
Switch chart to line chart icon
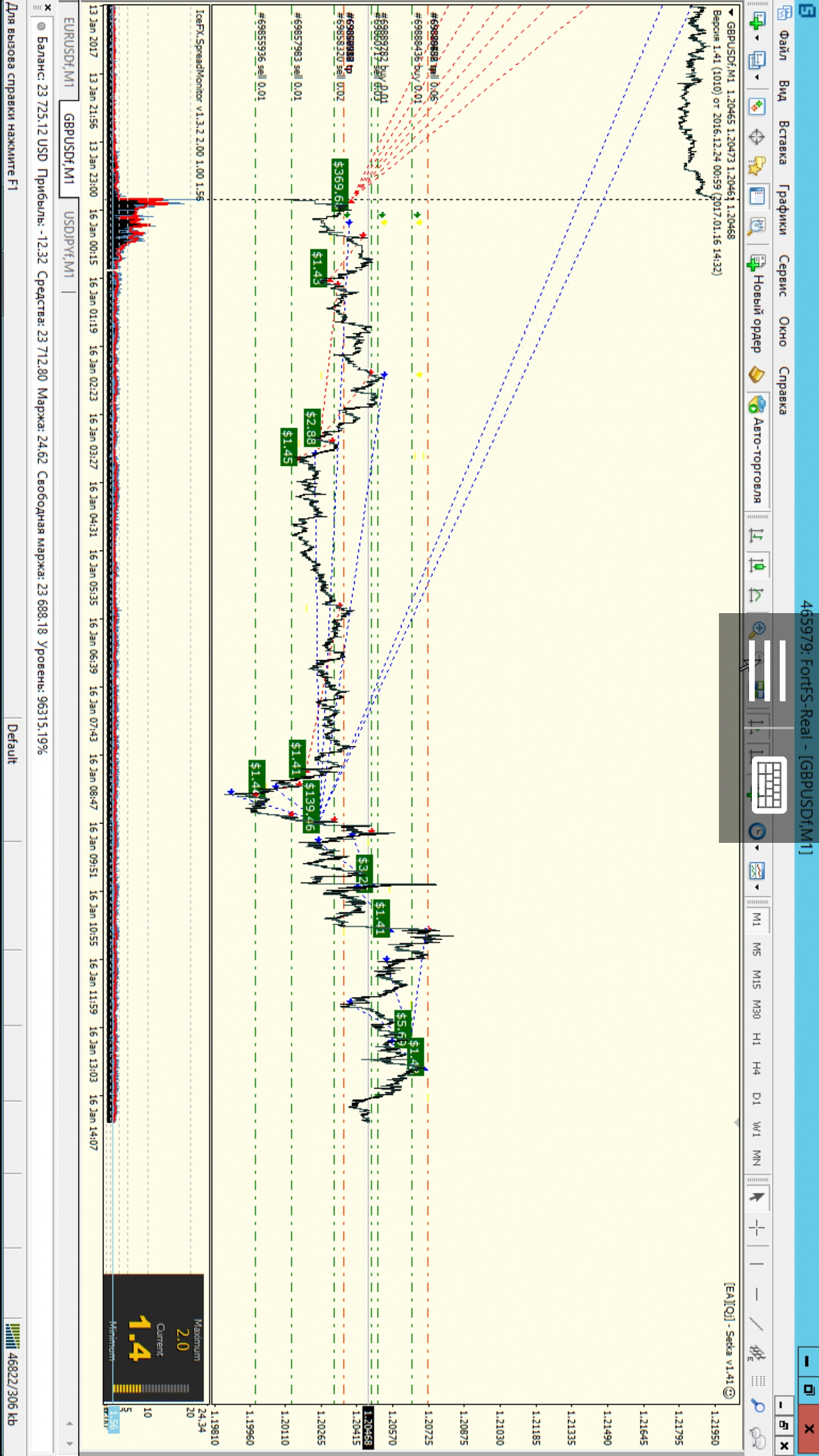757,595
